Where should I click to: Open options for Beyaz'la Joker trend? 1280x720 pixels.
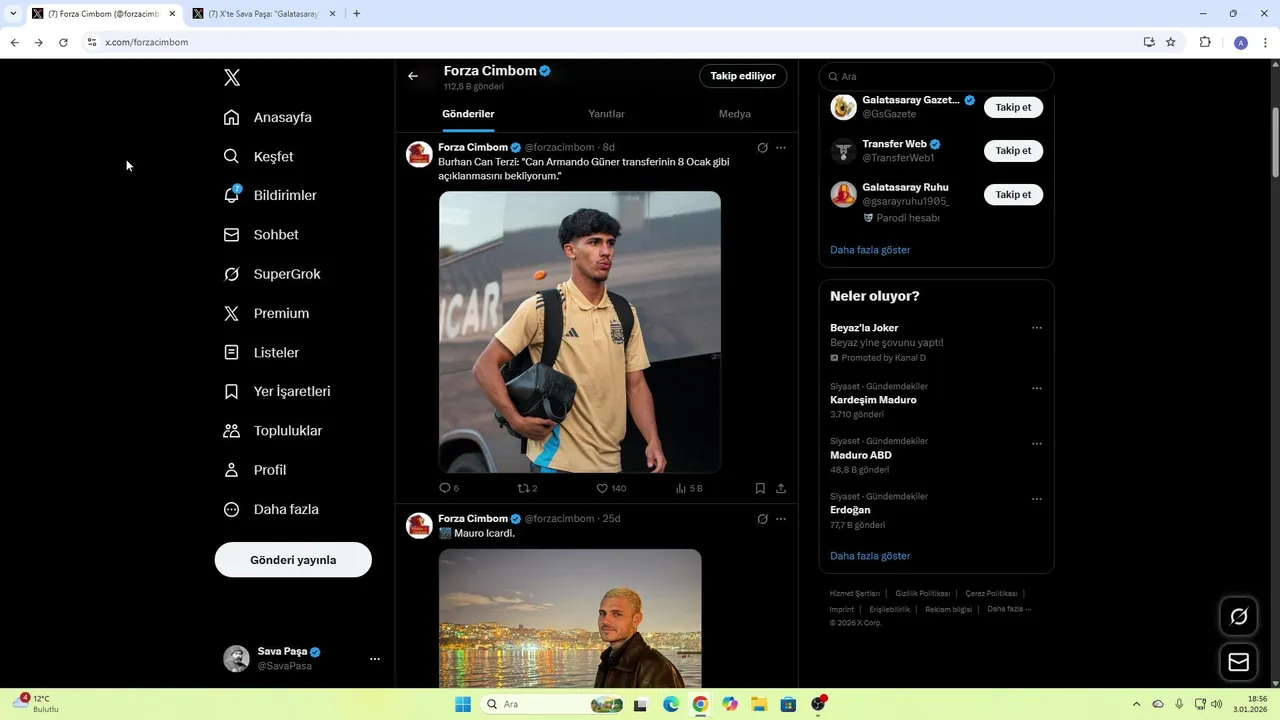(1037, 328)
